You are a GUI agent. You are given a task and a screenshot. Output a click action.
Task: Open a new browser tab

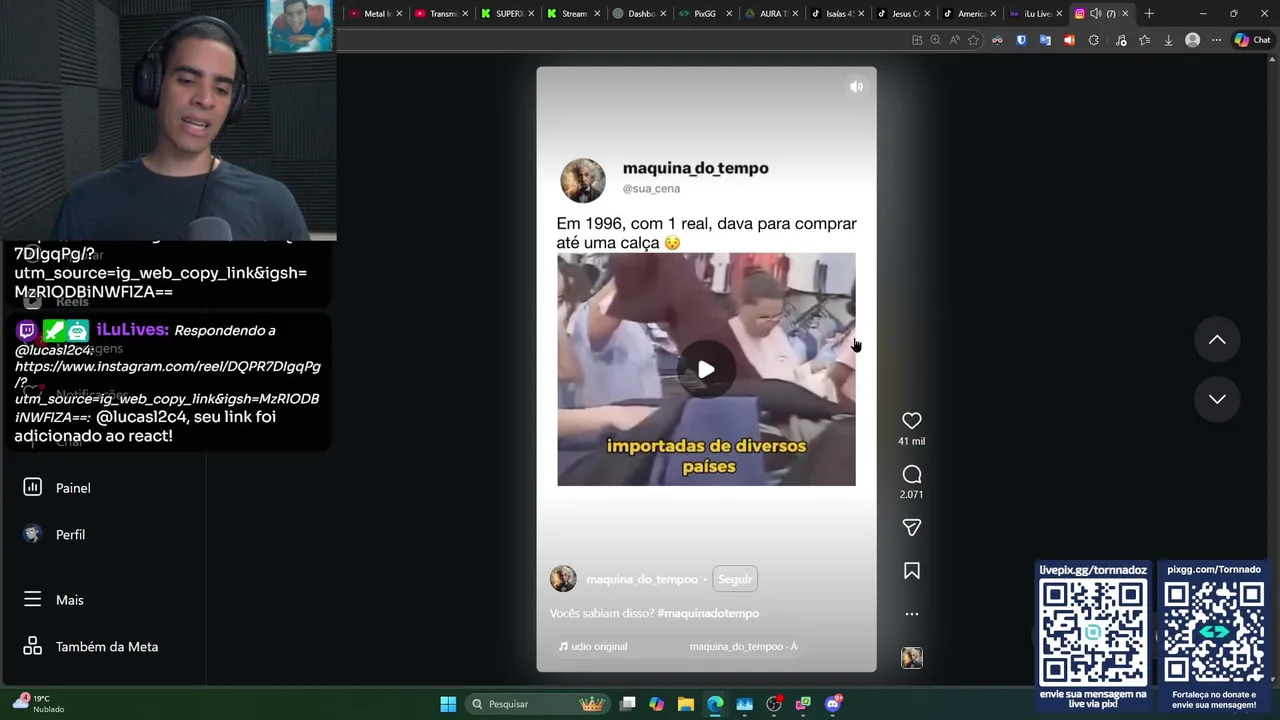coord(1149,14)
